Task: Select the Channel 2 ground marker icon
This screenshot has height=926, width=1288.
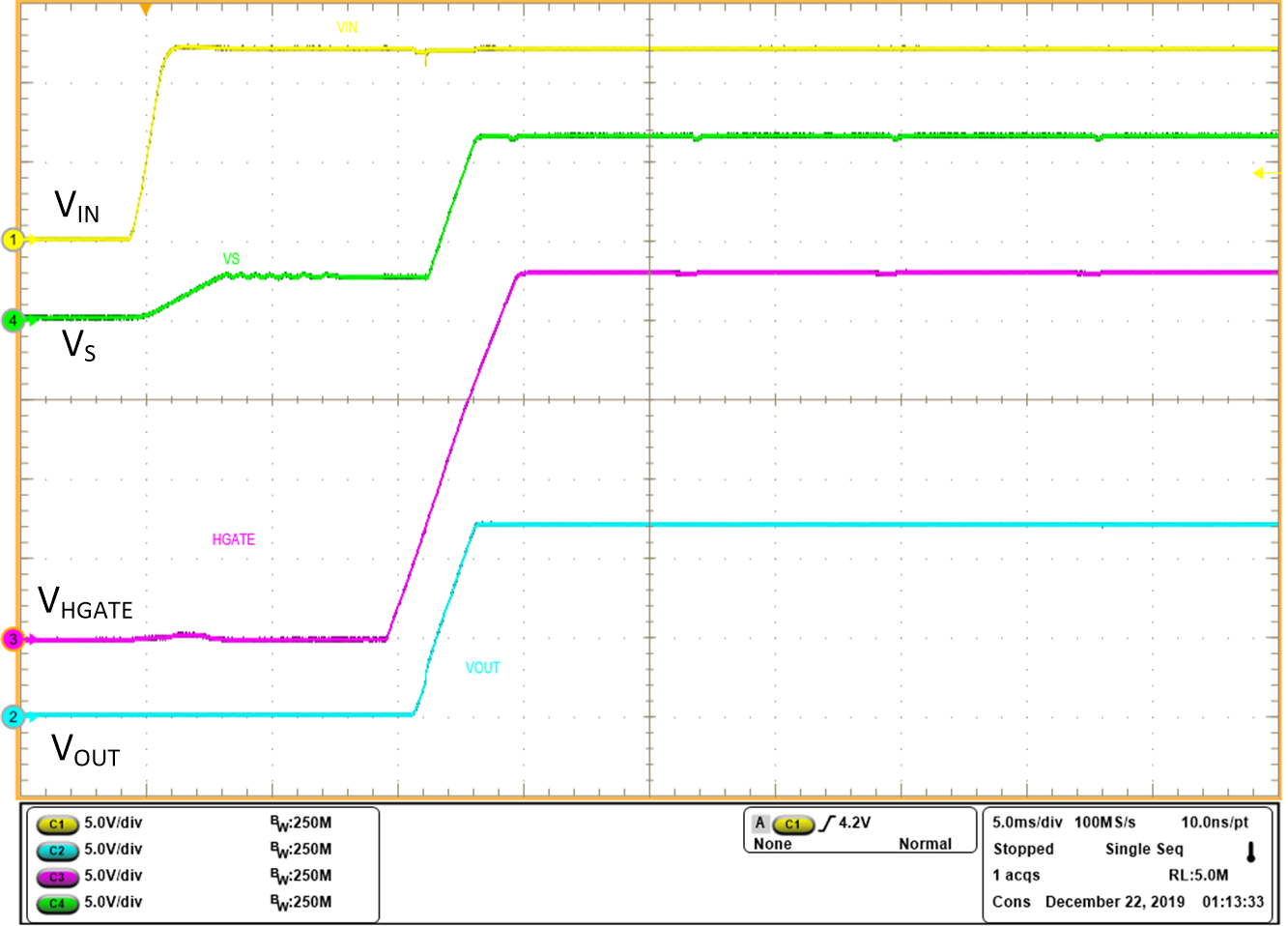Action: (x=11, y=716)
